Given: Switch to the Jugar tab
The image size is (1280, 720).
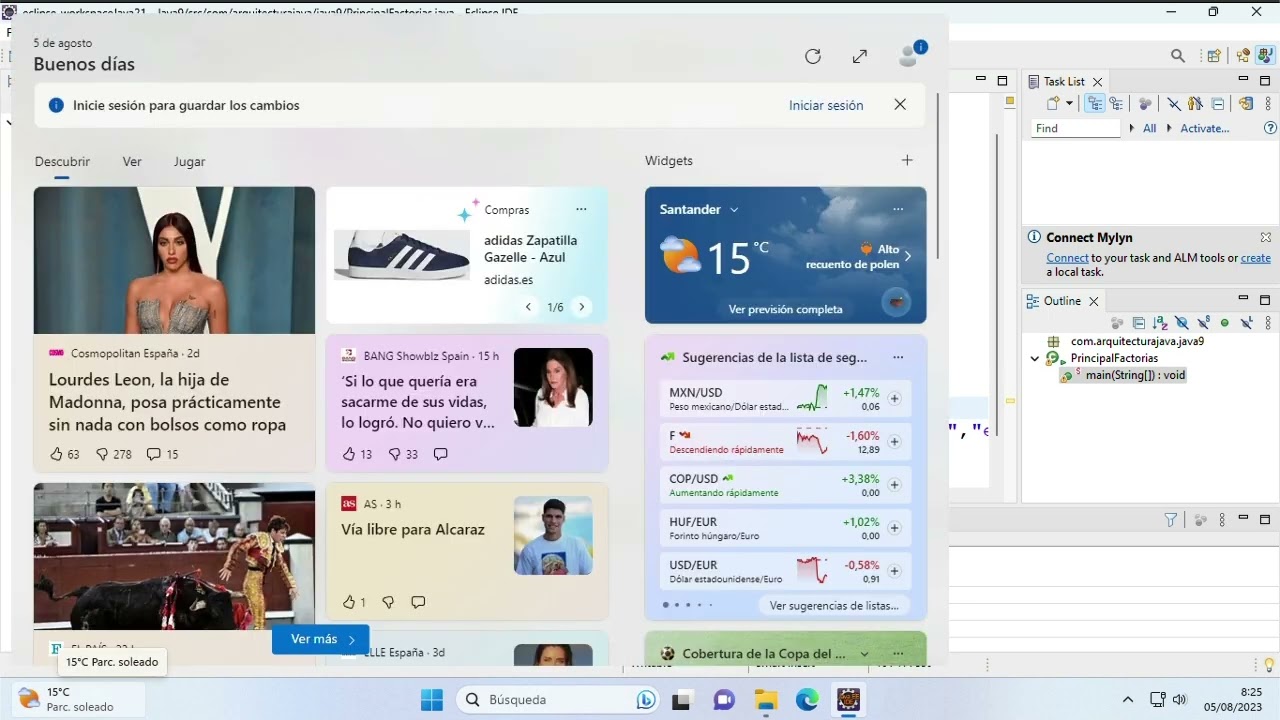Looking at the screenshot, I should [189, 161].
